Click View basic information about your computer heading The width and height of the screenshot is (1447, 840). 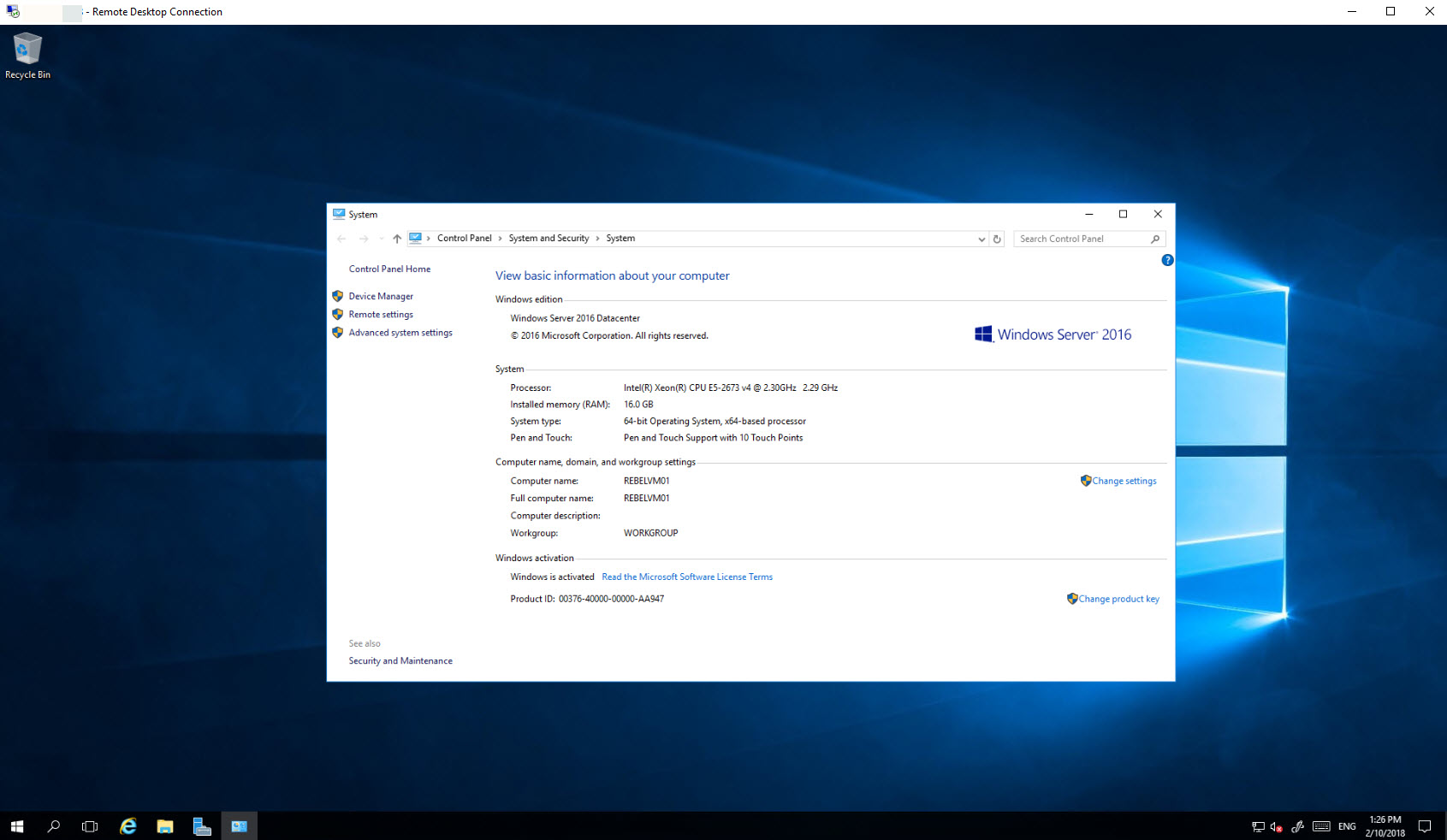(613, 275)
